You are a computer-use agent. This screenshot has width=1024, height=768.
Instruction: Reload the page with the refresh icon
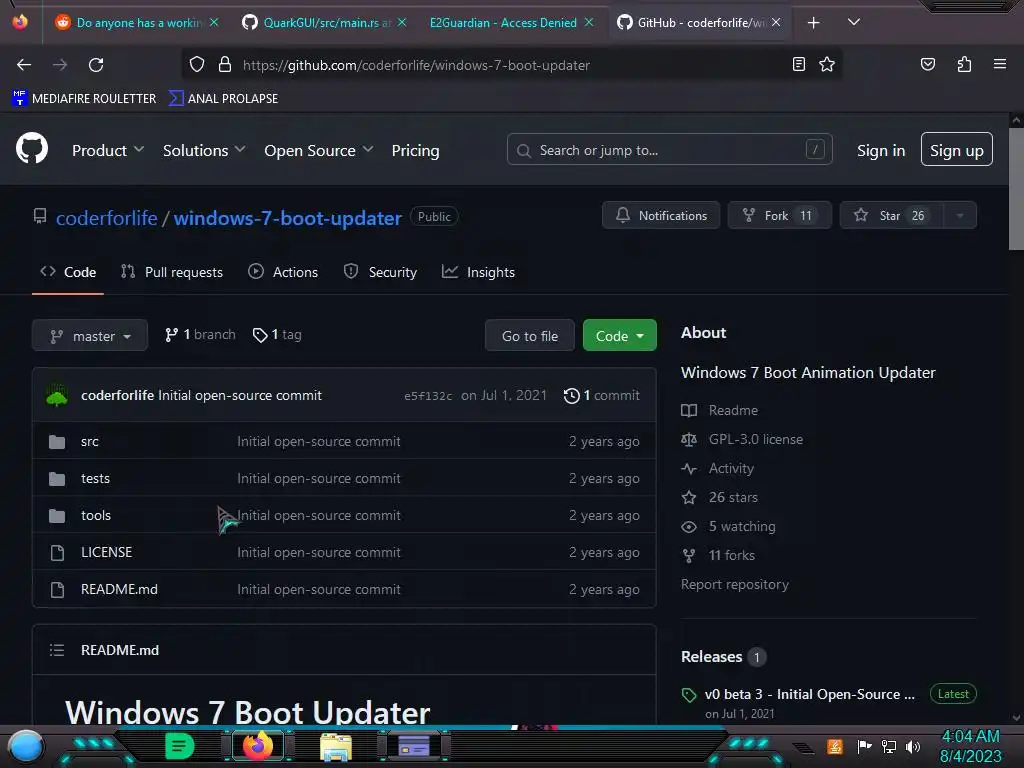[96, 65]
